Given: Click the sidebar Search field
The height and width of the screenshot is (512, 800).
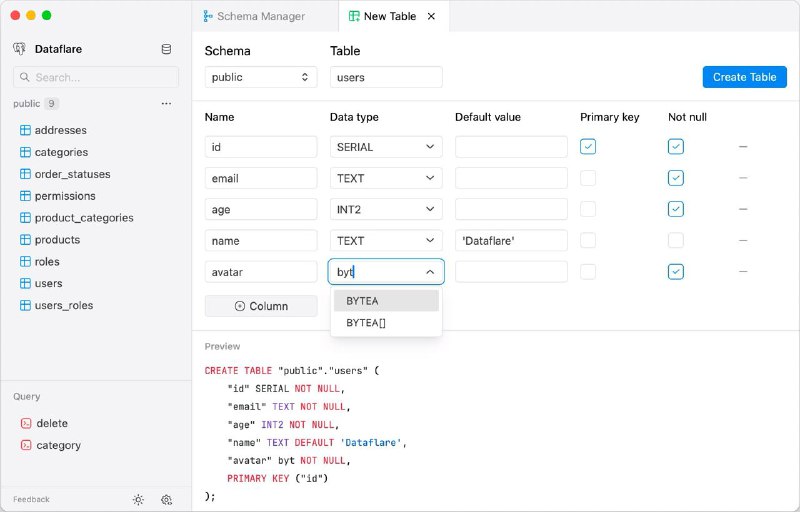Looking at the screenshot, I should (96, 77).
